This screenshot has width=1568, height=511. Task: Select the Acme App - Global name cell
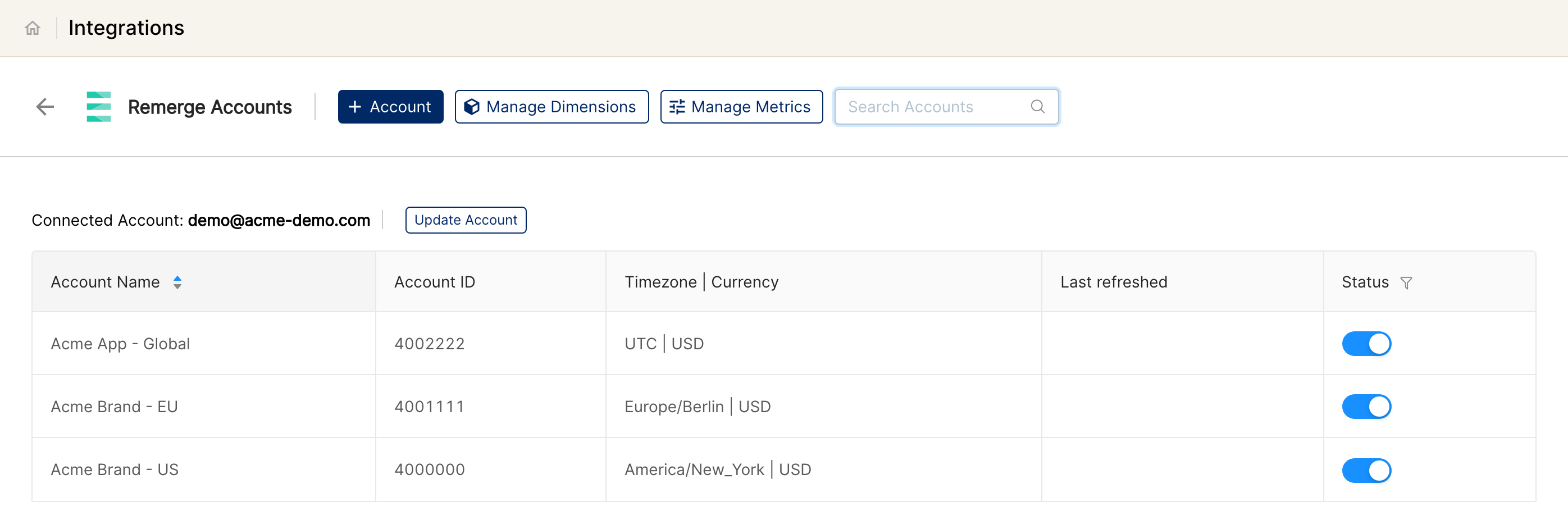point(204,344)
